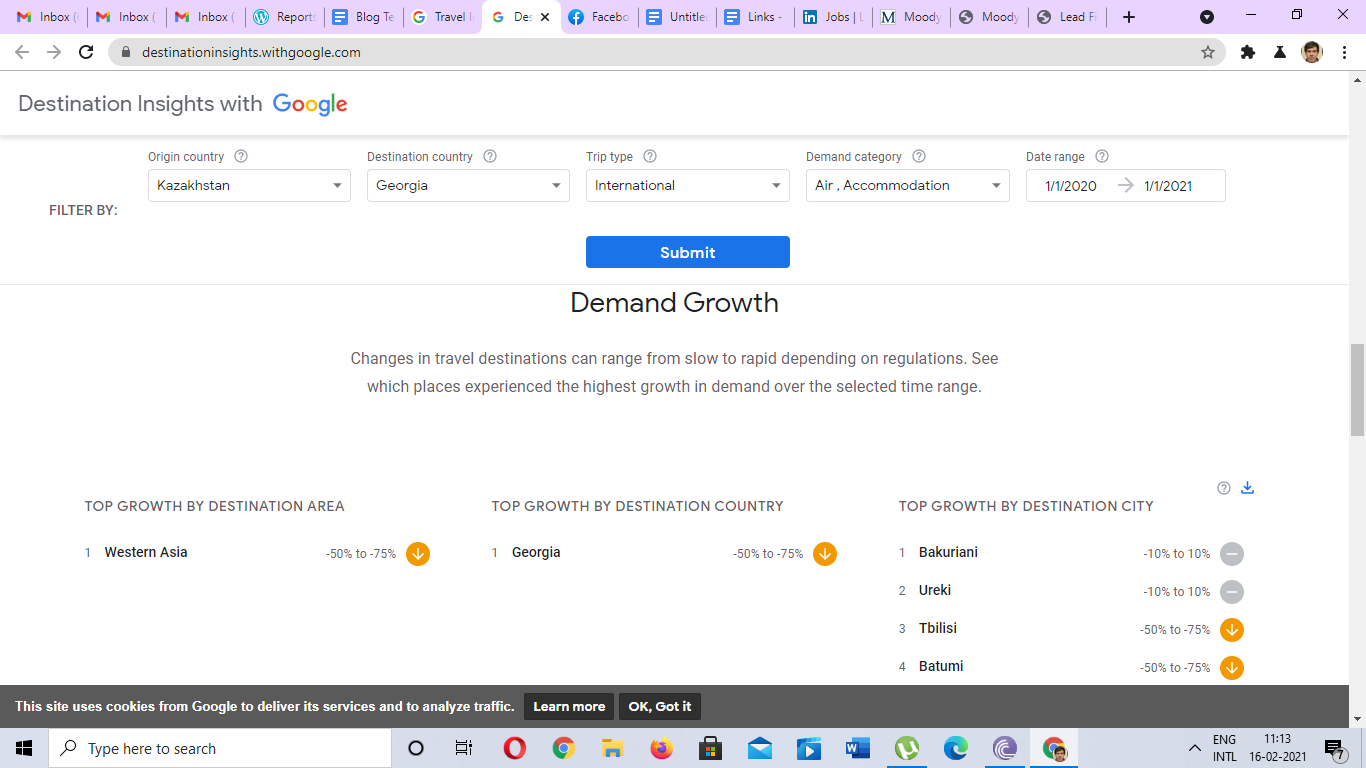Viewport: 1366px width, 768px height.
Task: Switch to the Facebook tab
Action: (x=600, y=17)
